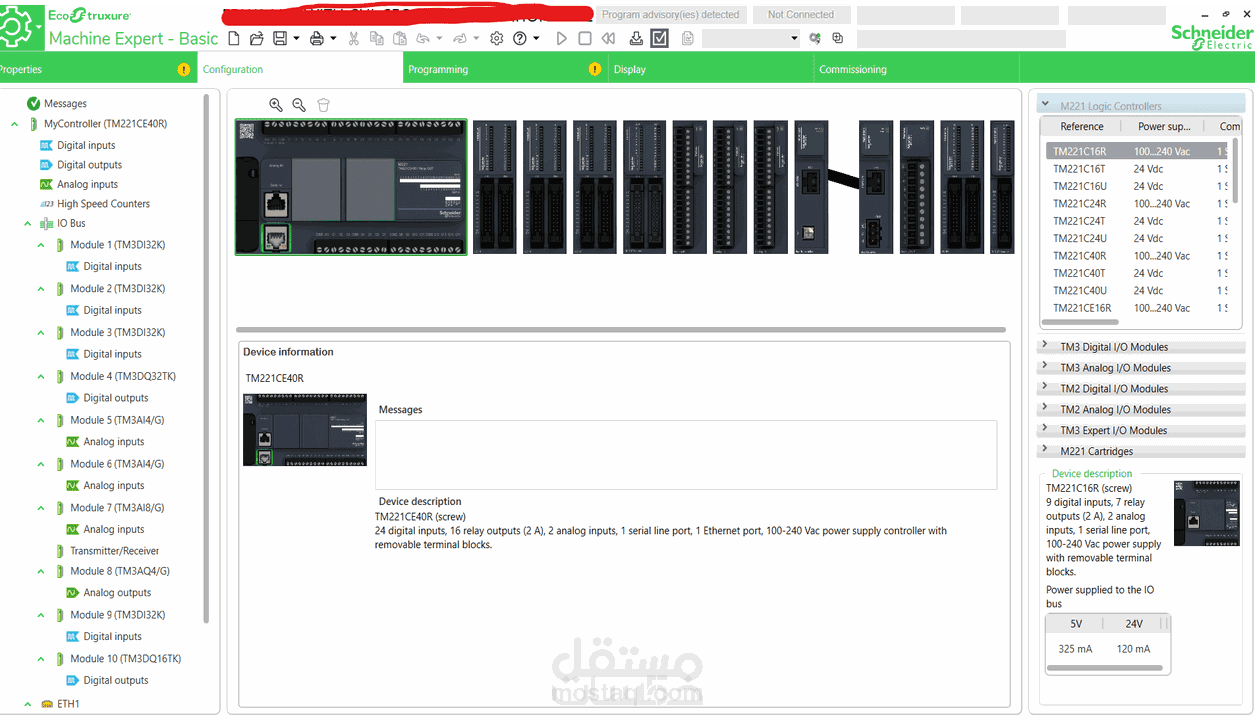Click transmitter module with cable in rack
1255x720 pixels.
811,187
